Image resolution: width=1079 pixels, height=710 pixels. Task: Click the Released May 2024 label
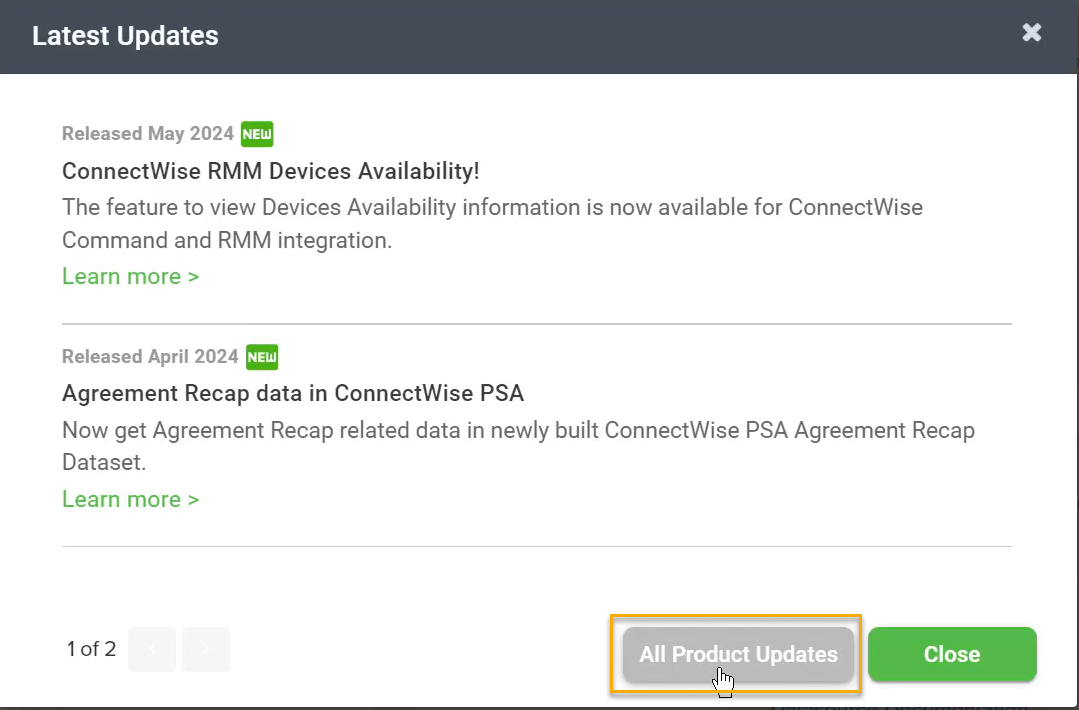tap(148, 133)
